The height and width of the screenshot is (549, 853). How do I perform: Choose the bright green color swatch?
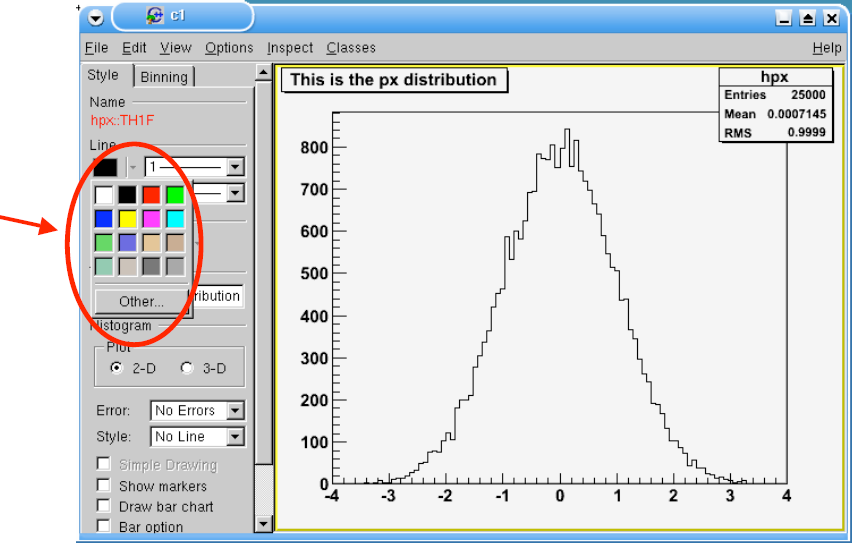175,195
